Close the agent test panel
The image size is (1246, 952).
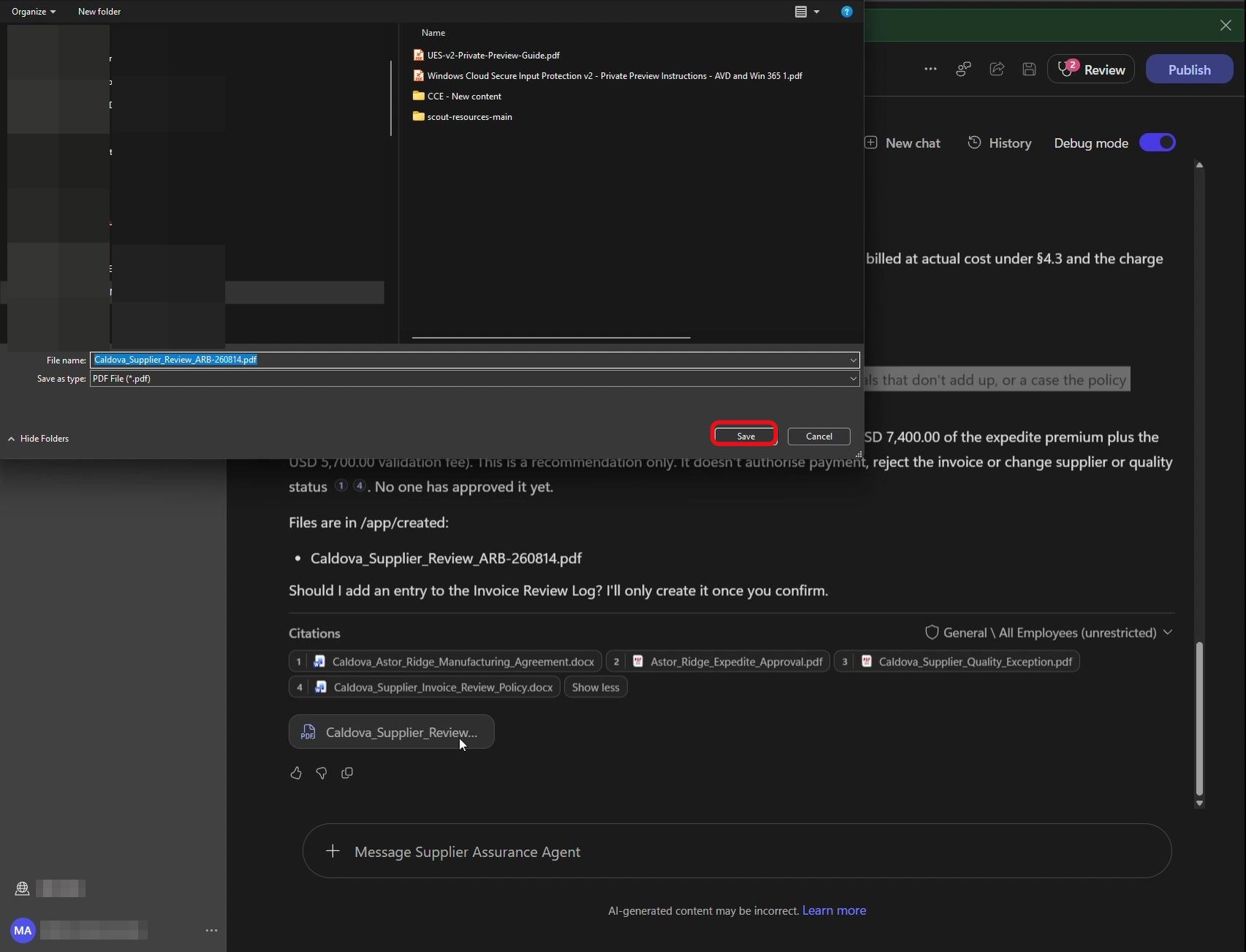1226,25
